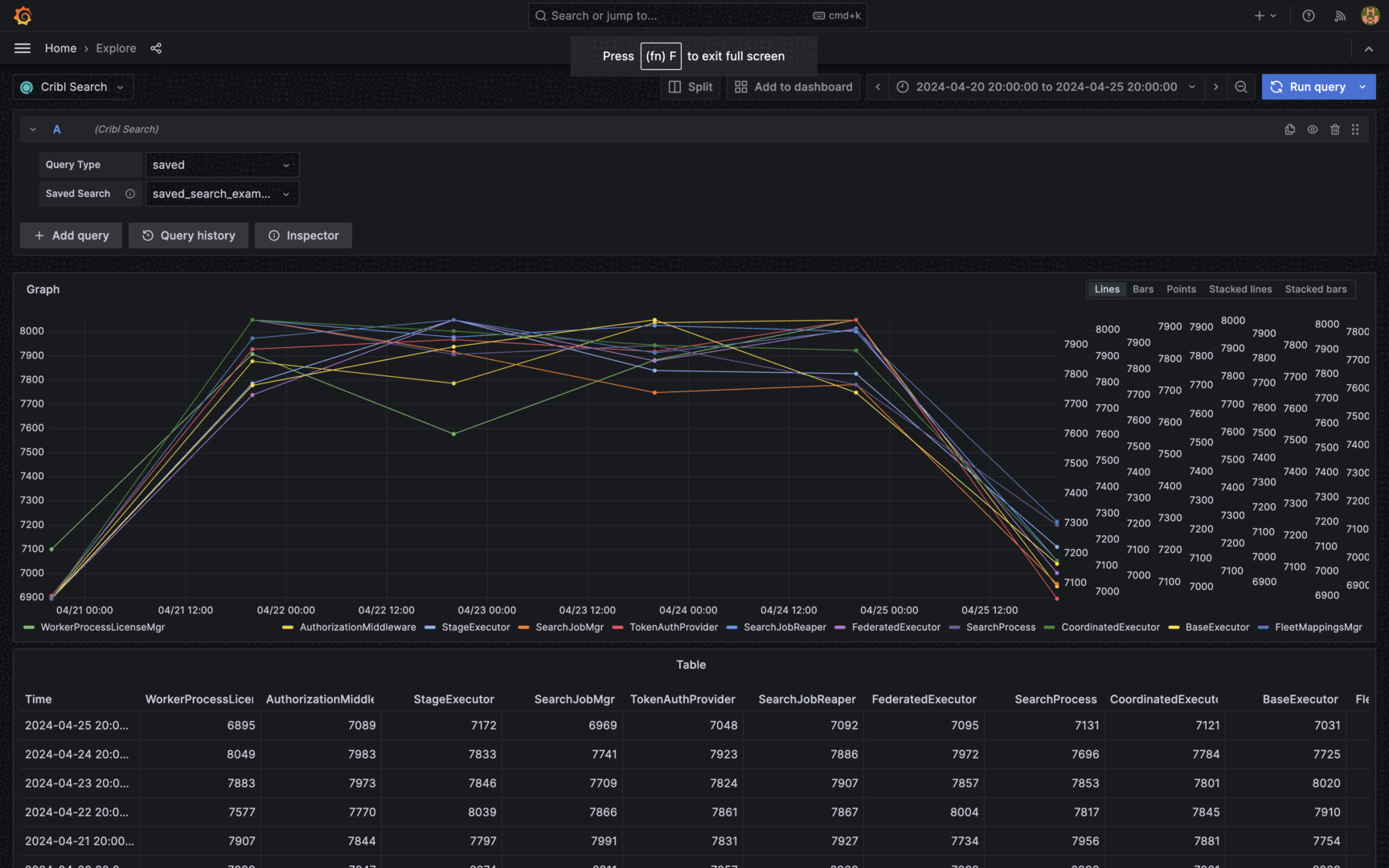Open the help question mark icon
The height and width of the screenshot is (868, 1389).
tap(1308, 15)
